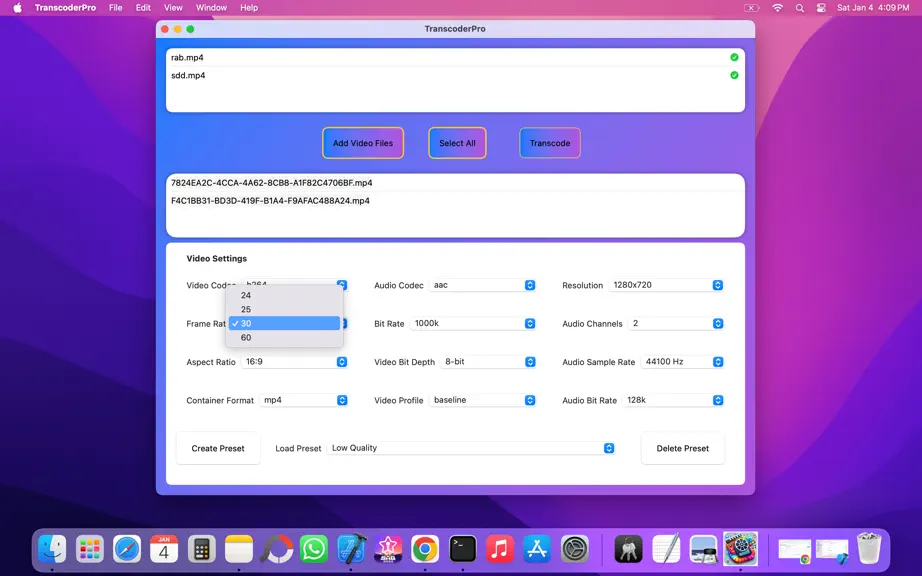
Task: Open System Preferences from the dock
Action: [x=574, y=550]
